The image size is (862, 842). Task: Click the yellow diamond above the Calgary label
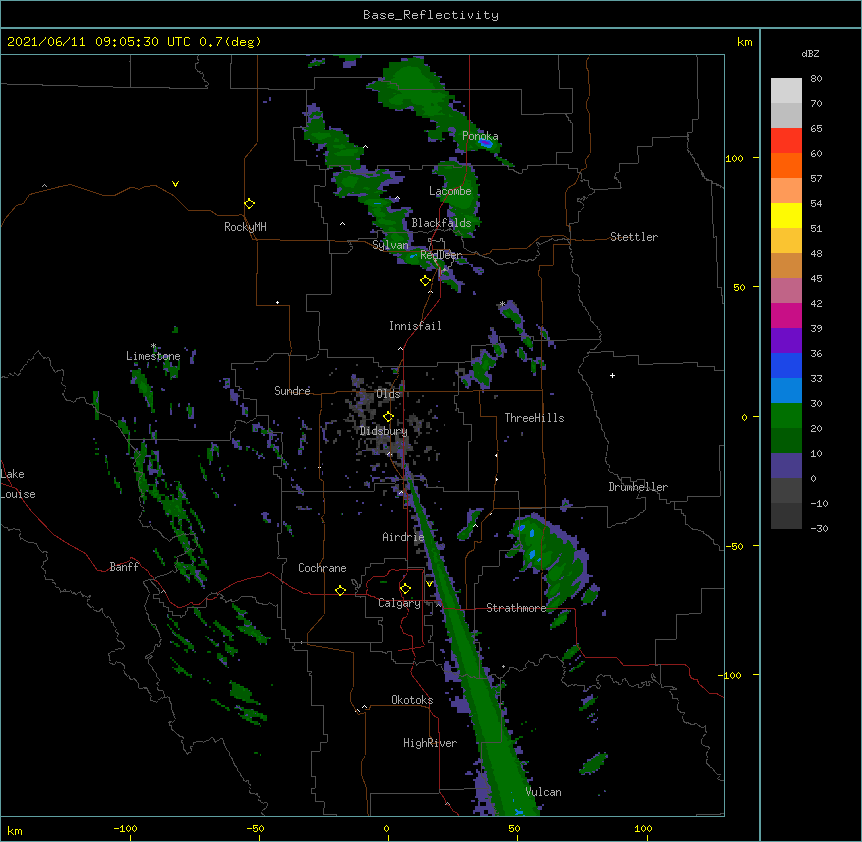405,589
